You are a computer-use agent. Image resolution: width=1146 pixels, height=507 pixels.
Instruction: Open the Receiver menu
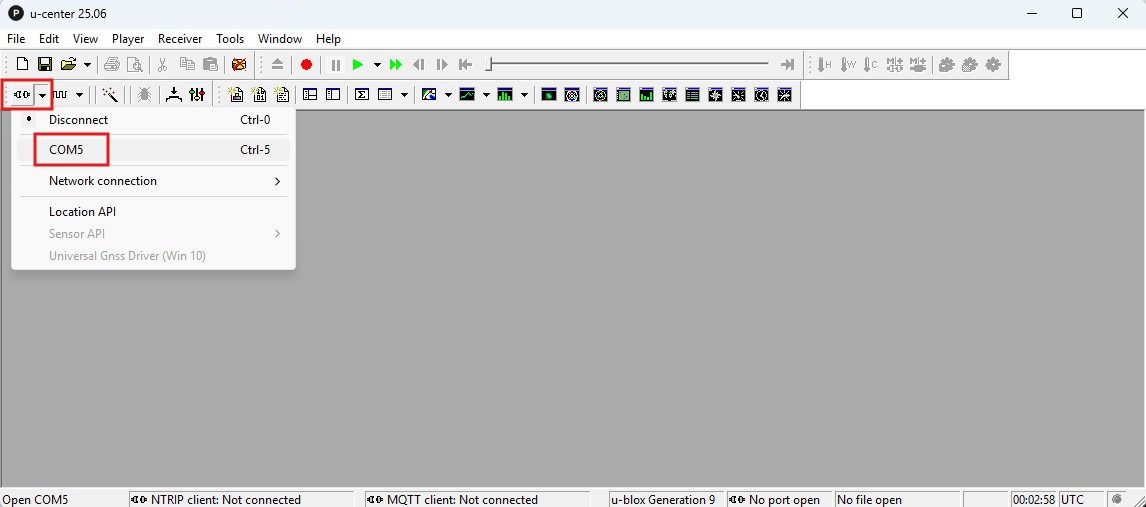pos(180,39)
